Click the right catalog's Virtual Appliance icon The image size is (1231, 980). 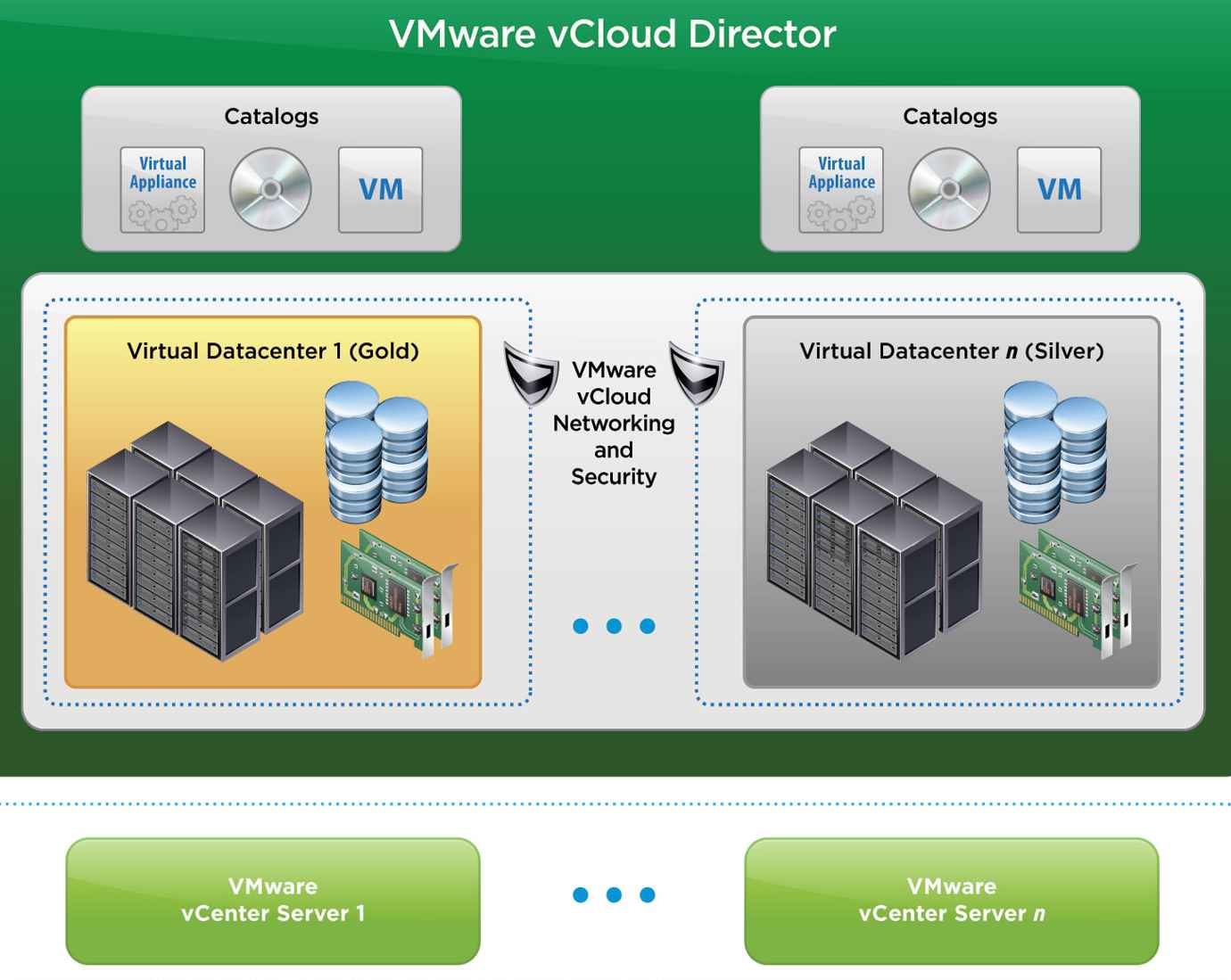point(841,190)
